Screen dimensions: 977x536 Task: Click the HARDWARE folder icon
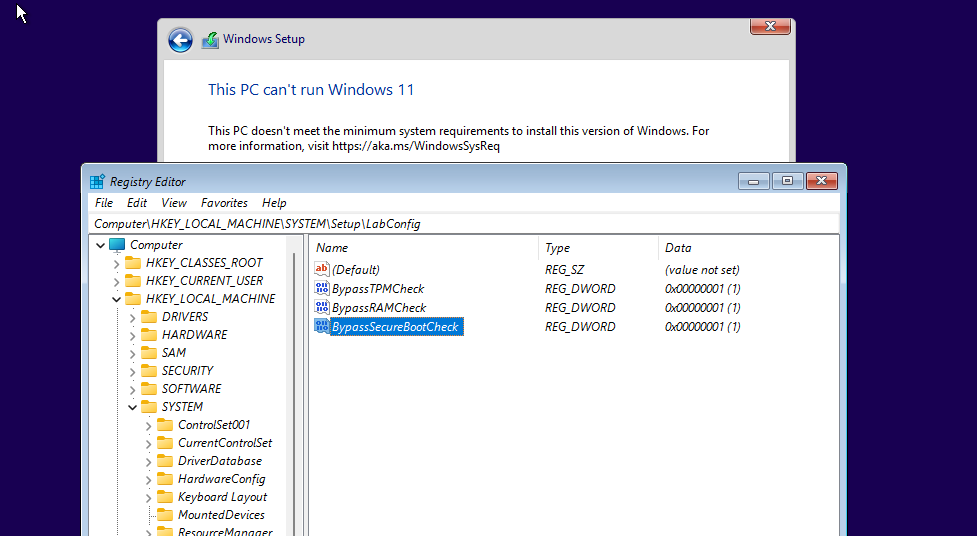point(149,335)
